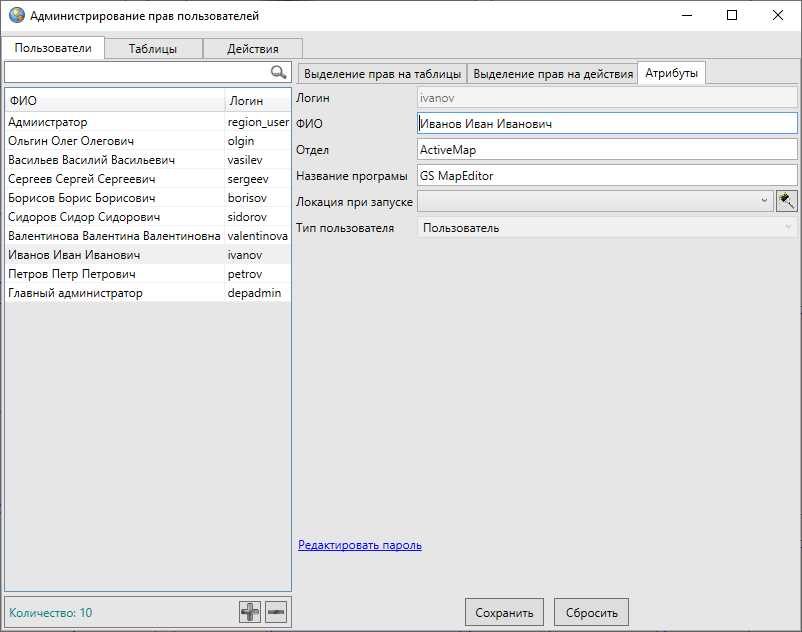This screenshot has width=802, height=632.
Task: Select the Главный администратор row
Action: click(76, 293)
